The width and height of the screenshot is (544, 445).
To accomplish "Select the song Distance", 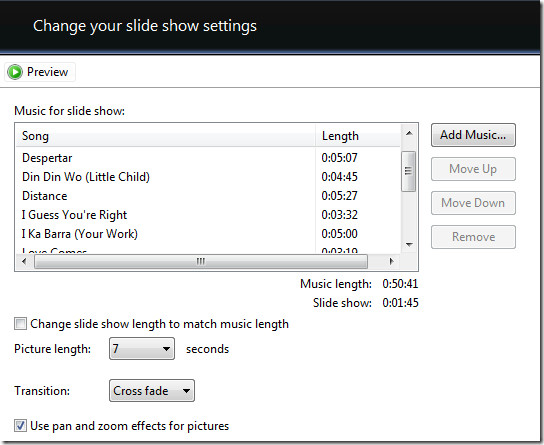I will click(208, 196).
